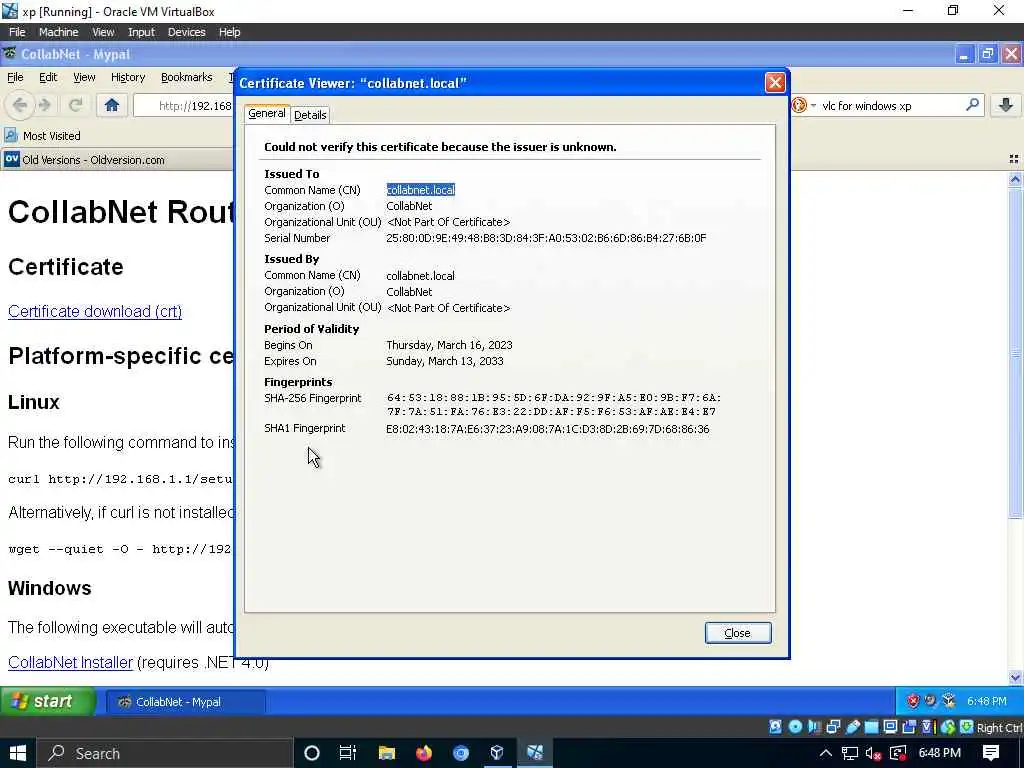This screenshot has width=1024, height=768.
Task: Go back with the browser Back arrow
Action: [20, 105]
